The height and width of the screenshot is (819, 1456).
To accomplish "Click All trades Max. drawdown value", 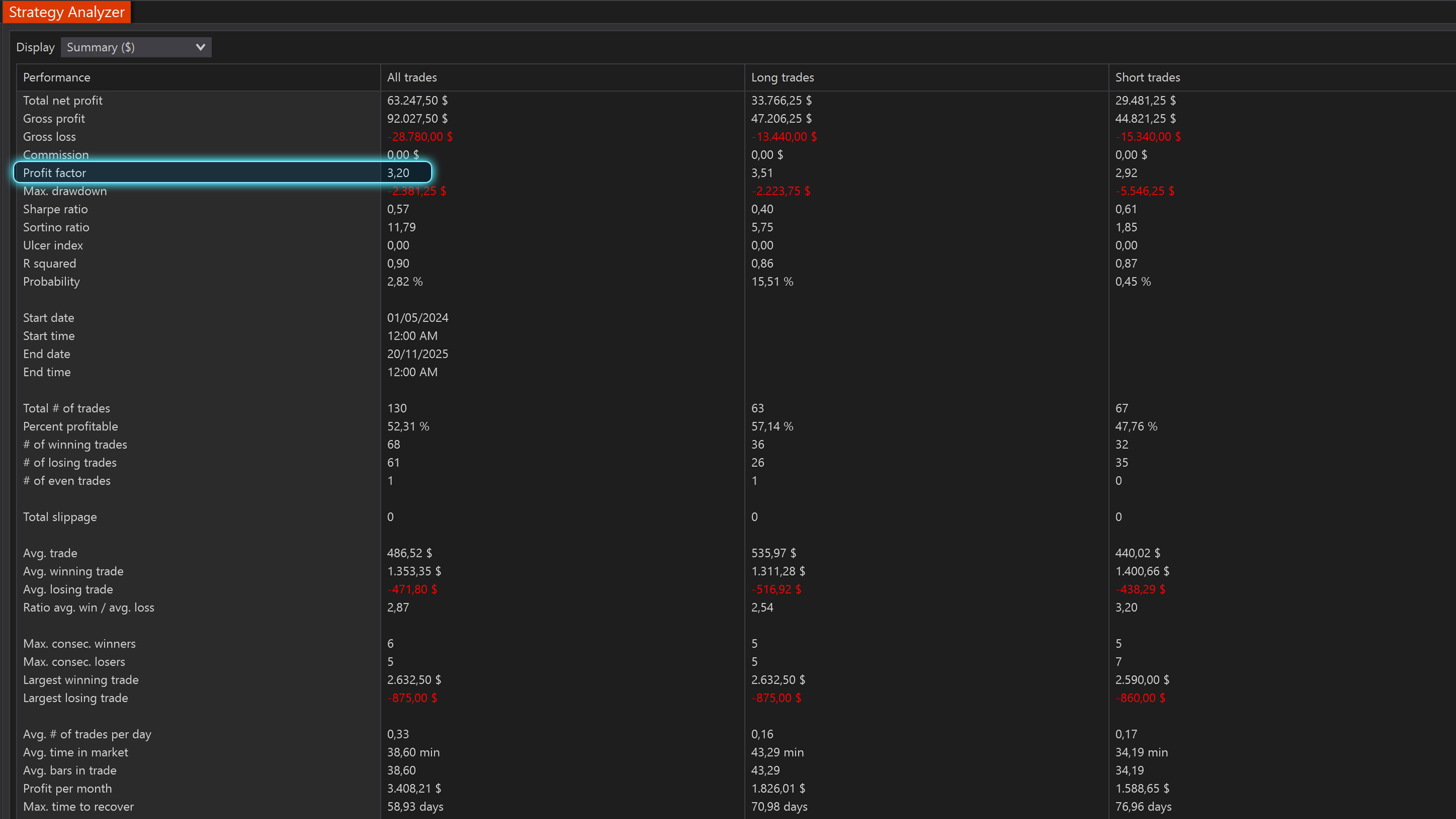I will click(416, 191).
